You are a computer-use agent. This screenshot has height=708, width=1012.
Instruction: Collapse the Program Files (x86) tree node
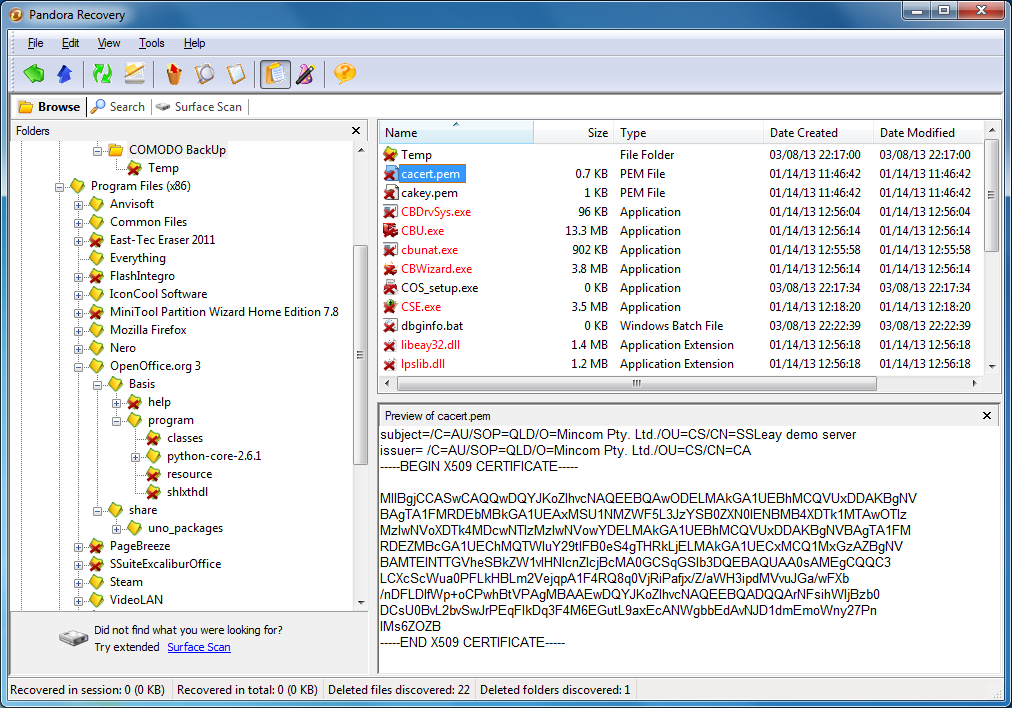pos(61,186)
